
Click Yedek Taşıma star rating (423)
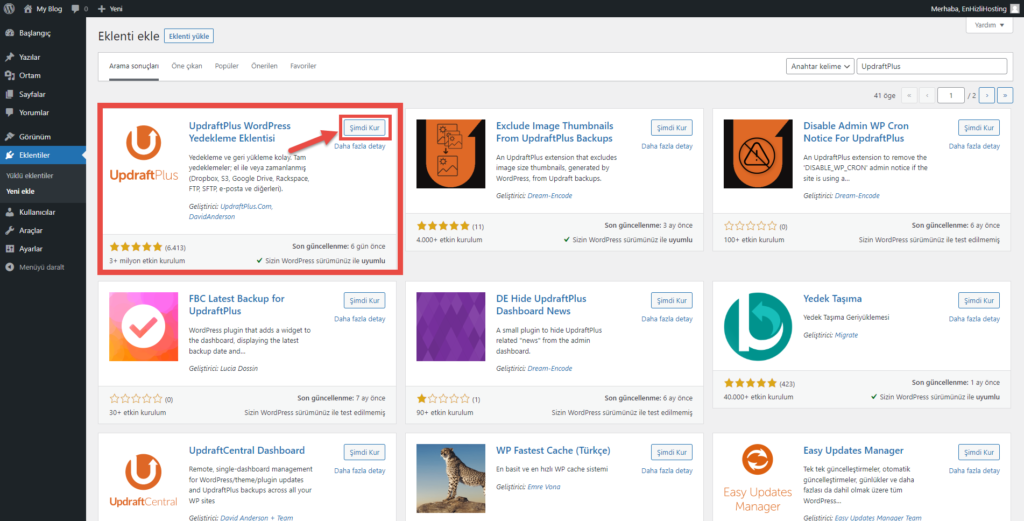(750, 383)
